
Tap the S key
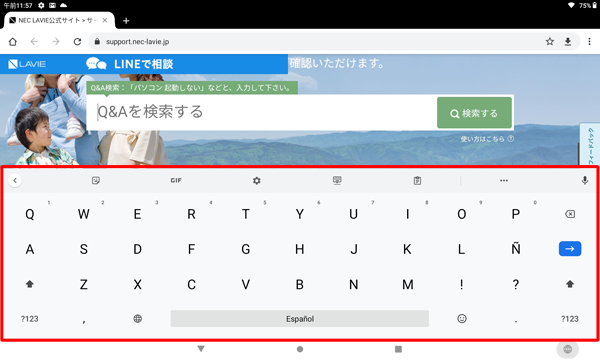[x=83, y=249]
